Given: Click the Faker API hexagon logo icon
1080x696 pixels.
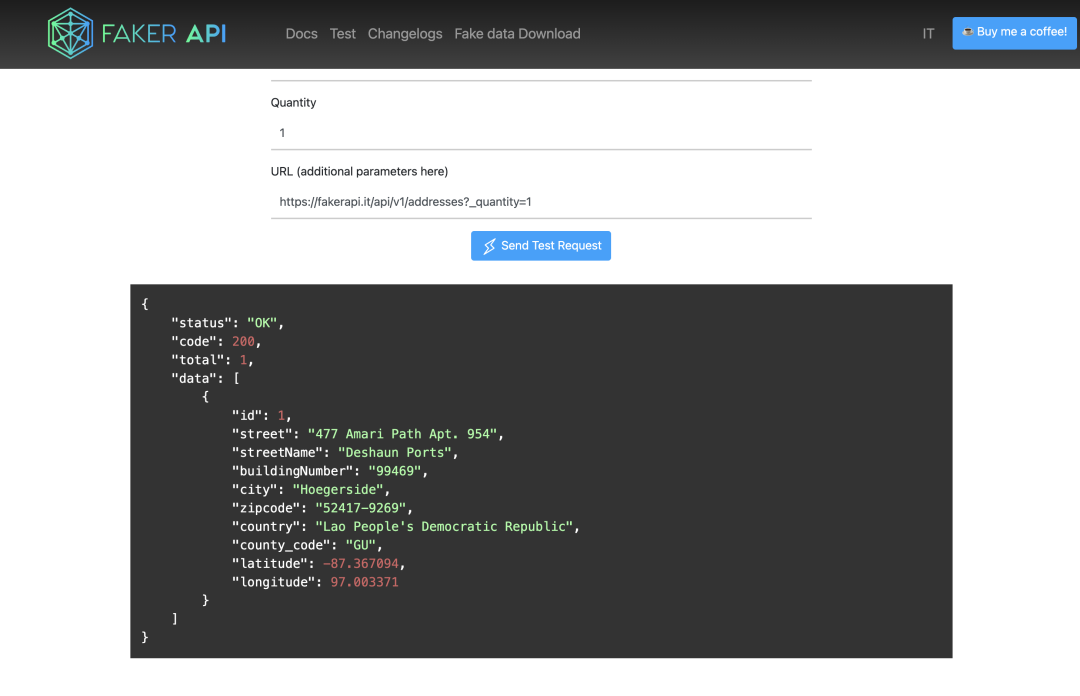Looking at the screenshot, I should pyautogui.click(x=70, y=33).
